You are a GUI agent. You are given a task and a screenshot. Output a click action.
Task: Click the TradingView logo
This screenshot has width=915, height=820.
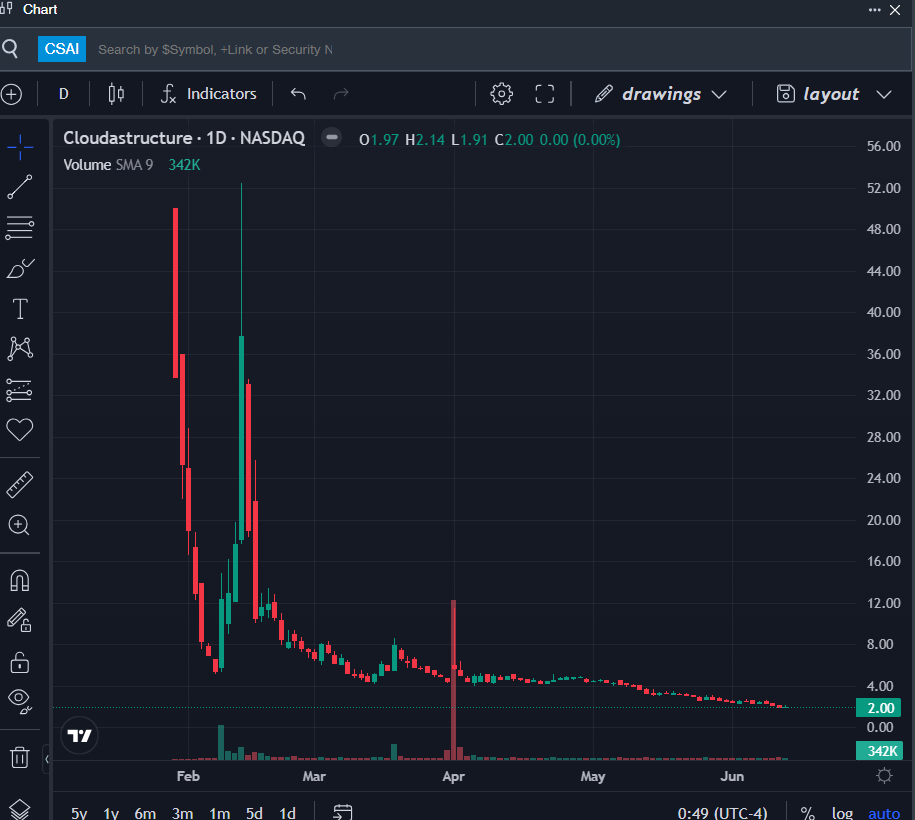(x=79, y=735)
